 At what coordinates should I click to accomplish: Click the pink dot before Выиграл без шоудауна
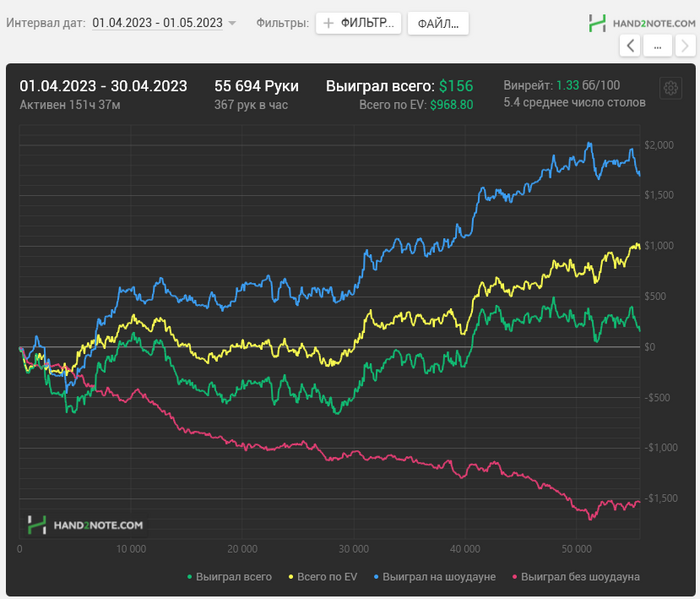(515, 577)
